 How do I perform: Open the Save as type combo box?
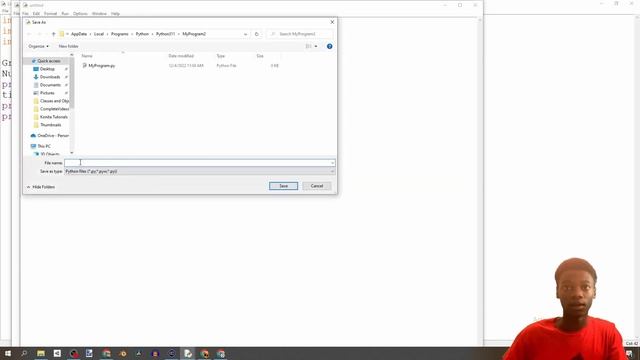click(x=200, y=171)
